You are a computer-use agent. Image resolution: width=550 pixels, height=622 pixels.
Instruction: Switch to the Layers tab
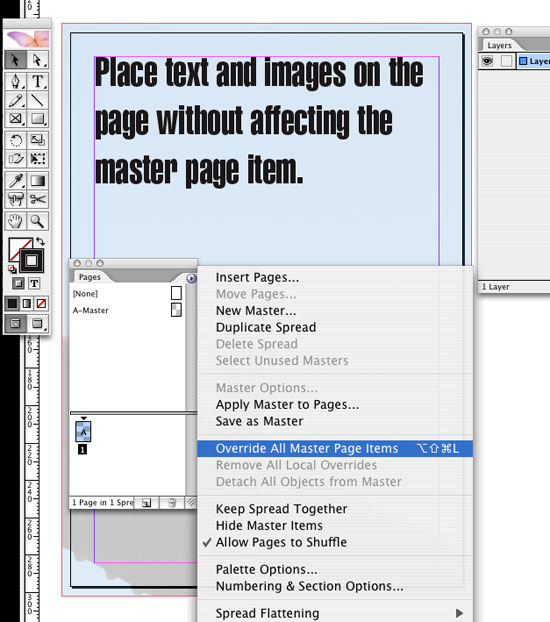click(x=499, y=45)
